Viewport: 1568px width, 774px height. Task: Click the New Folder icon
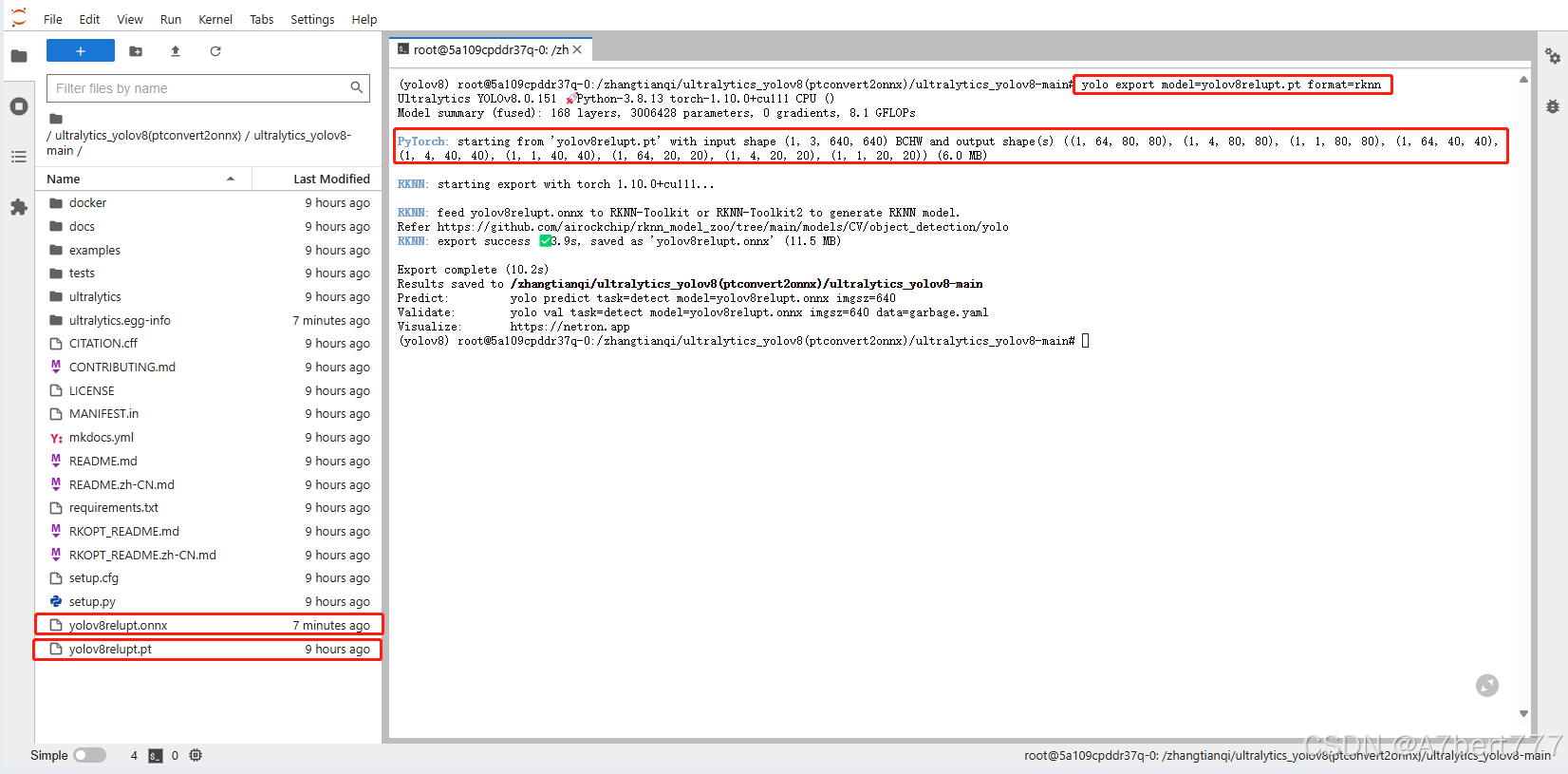(136, 51)
